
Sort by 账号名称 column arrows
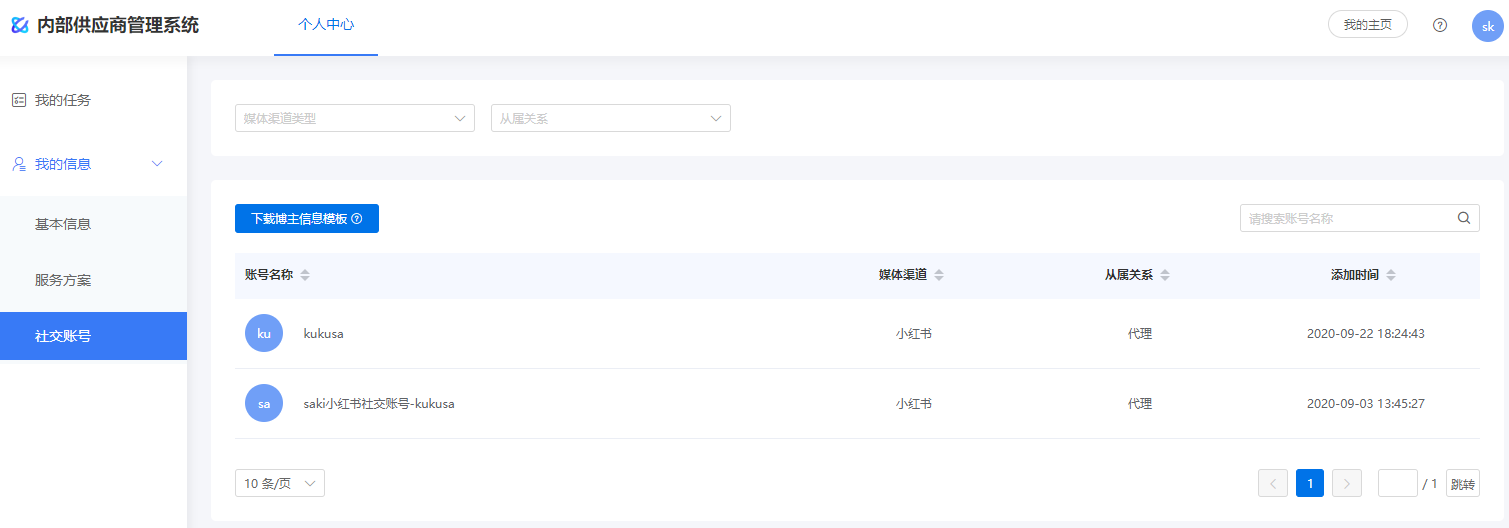305,275
